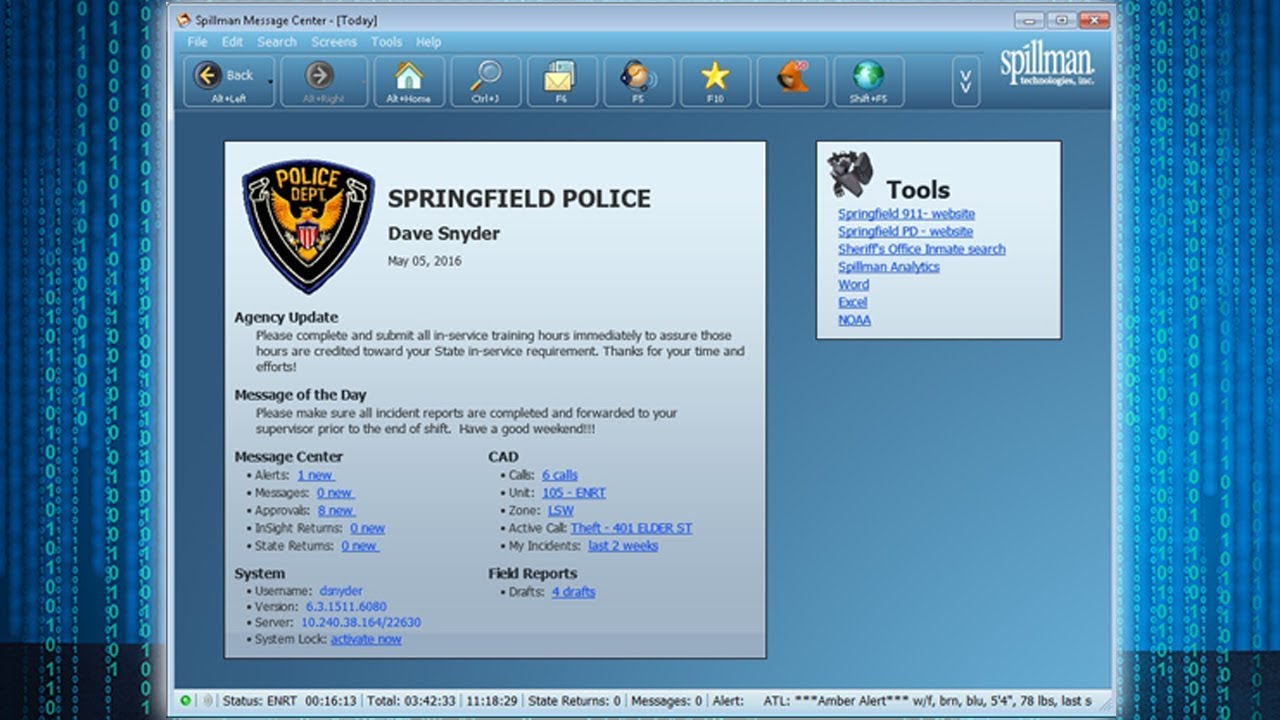Click Messages: 0 in status bar
1280x720 pixels.
tap(667, 701)
